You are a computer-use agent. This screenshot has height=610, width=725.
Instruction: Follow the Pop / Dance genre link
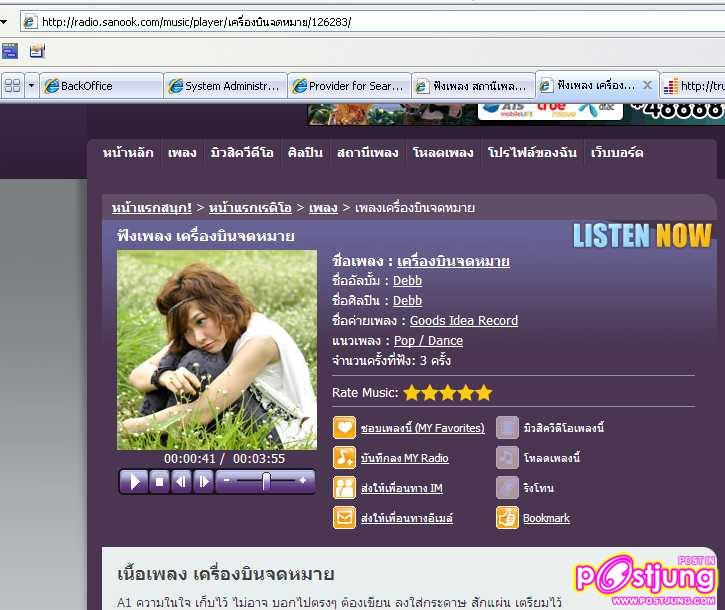pyautogui.click(x=428, y=341)
